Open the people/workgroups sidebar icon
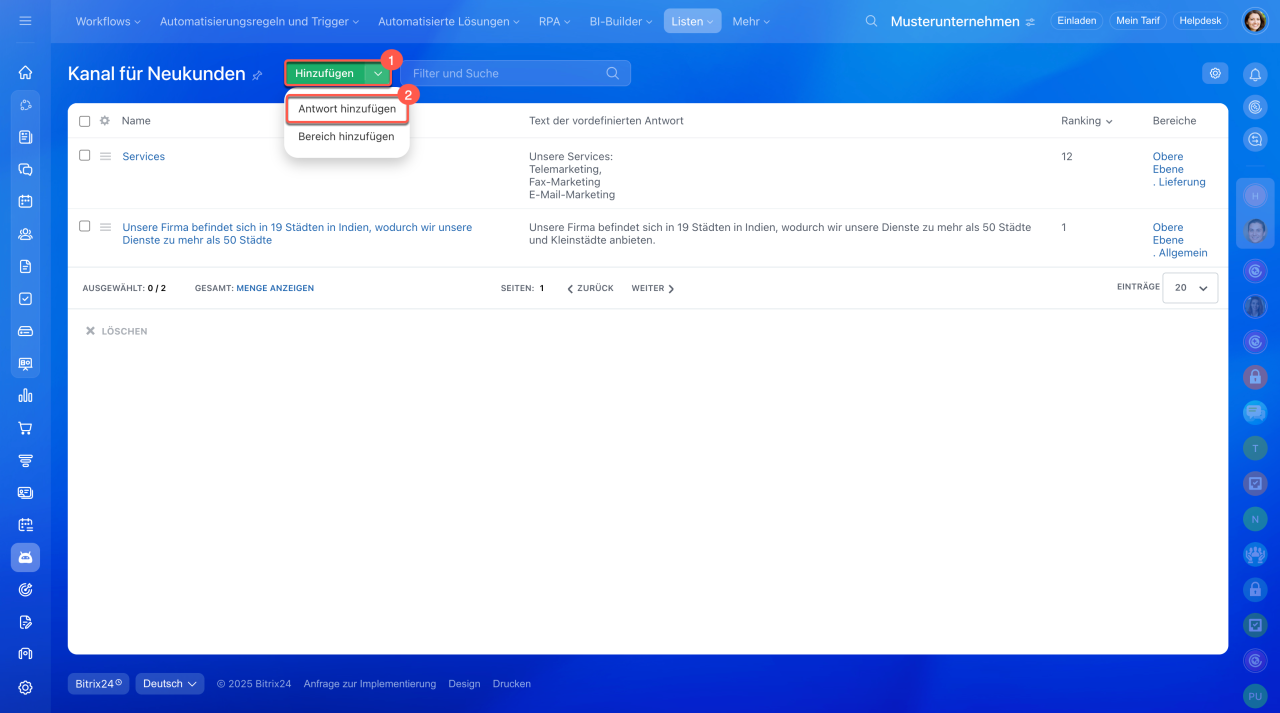The height and width of the screenshot is (713, 1280). coord(25,234)
